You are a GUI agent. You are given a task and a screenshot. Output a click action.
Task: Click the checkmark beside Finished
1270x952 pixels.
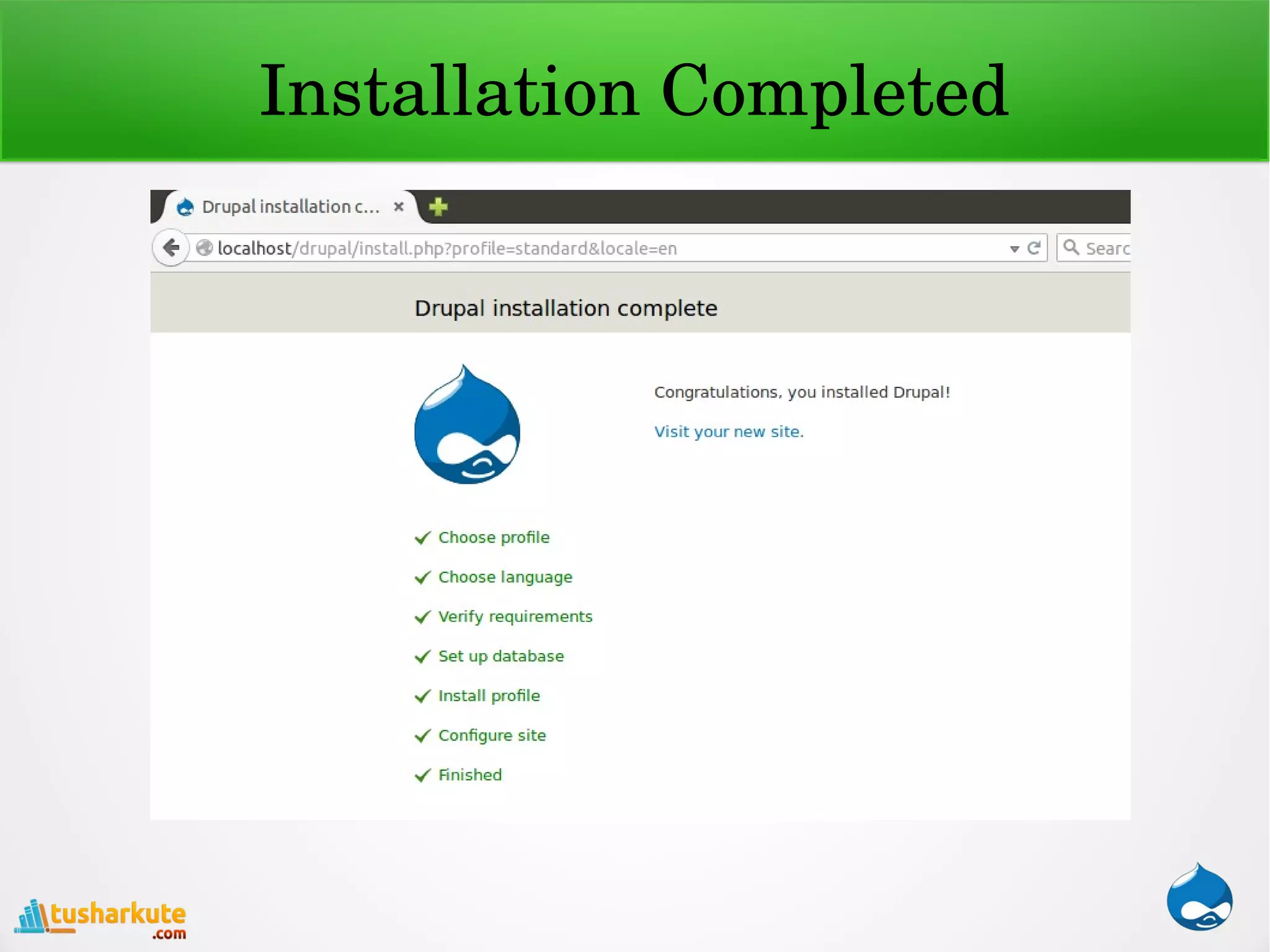point(422,776)
